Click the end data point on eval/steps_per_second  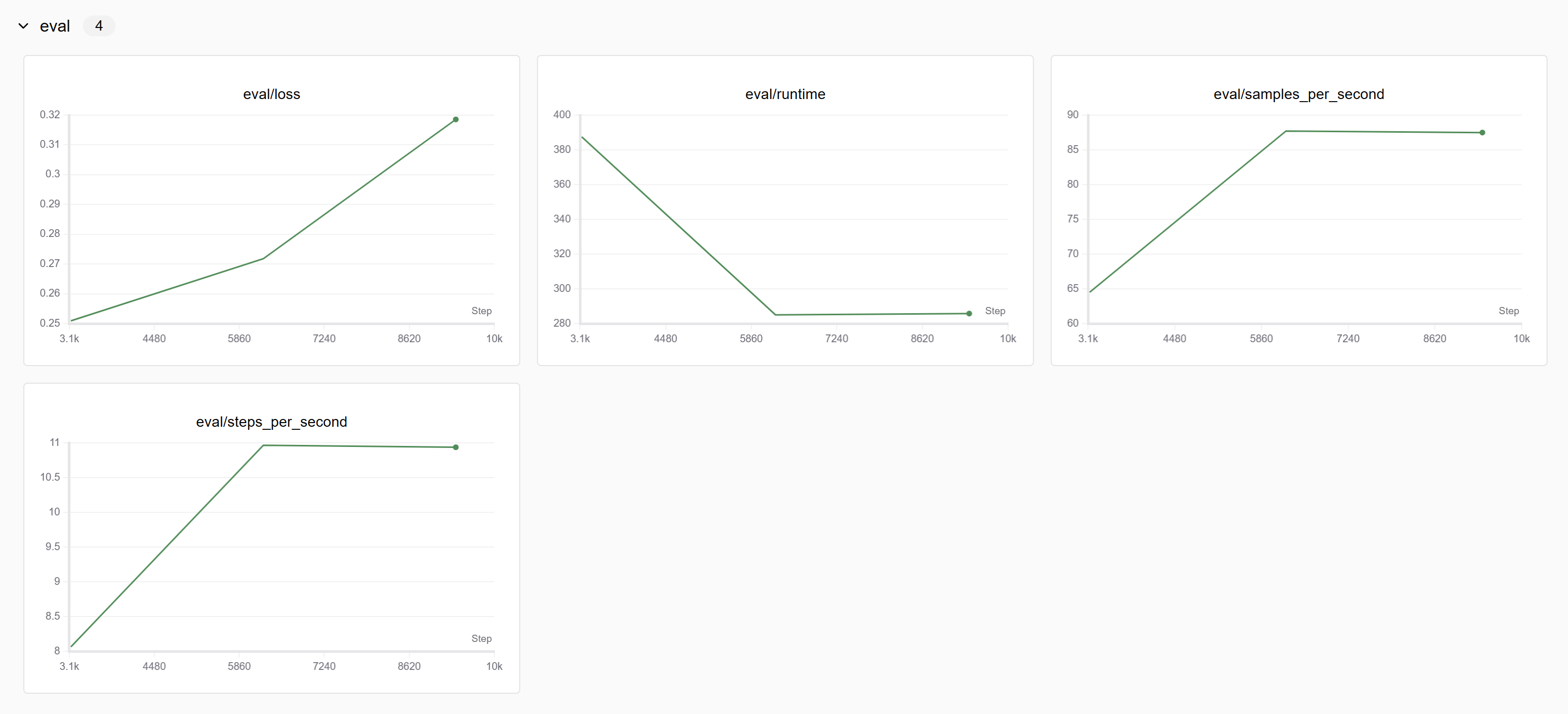click(x=455, y=447)
